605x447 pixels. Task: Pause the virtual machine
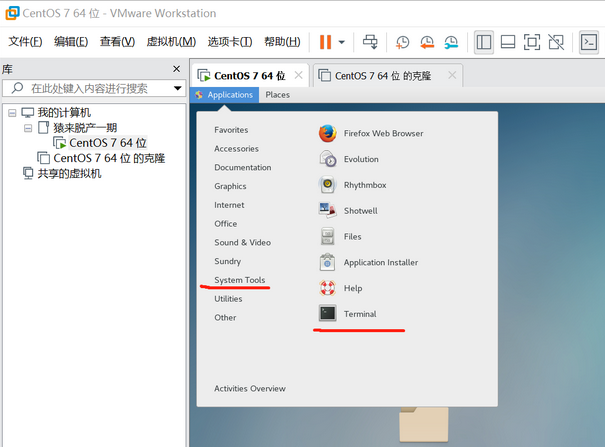[x=325, y=42]
